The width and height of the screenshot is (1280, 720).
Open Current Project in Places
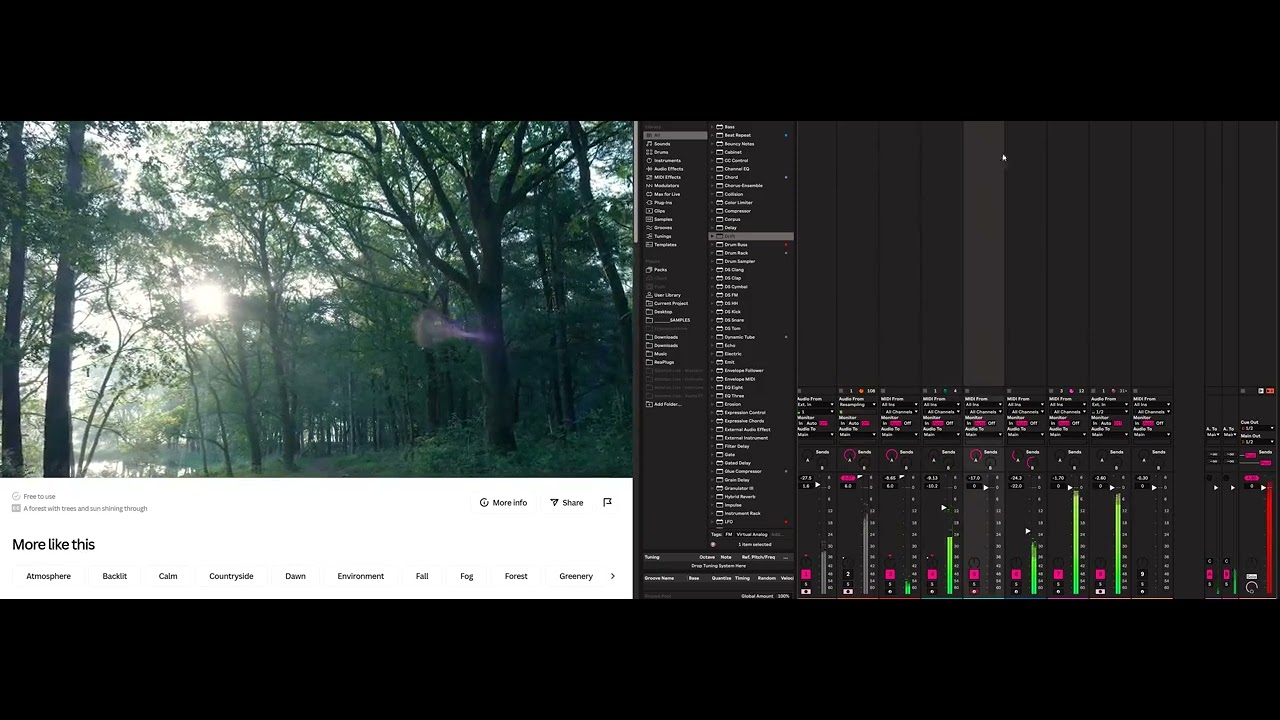pos(667,303)
